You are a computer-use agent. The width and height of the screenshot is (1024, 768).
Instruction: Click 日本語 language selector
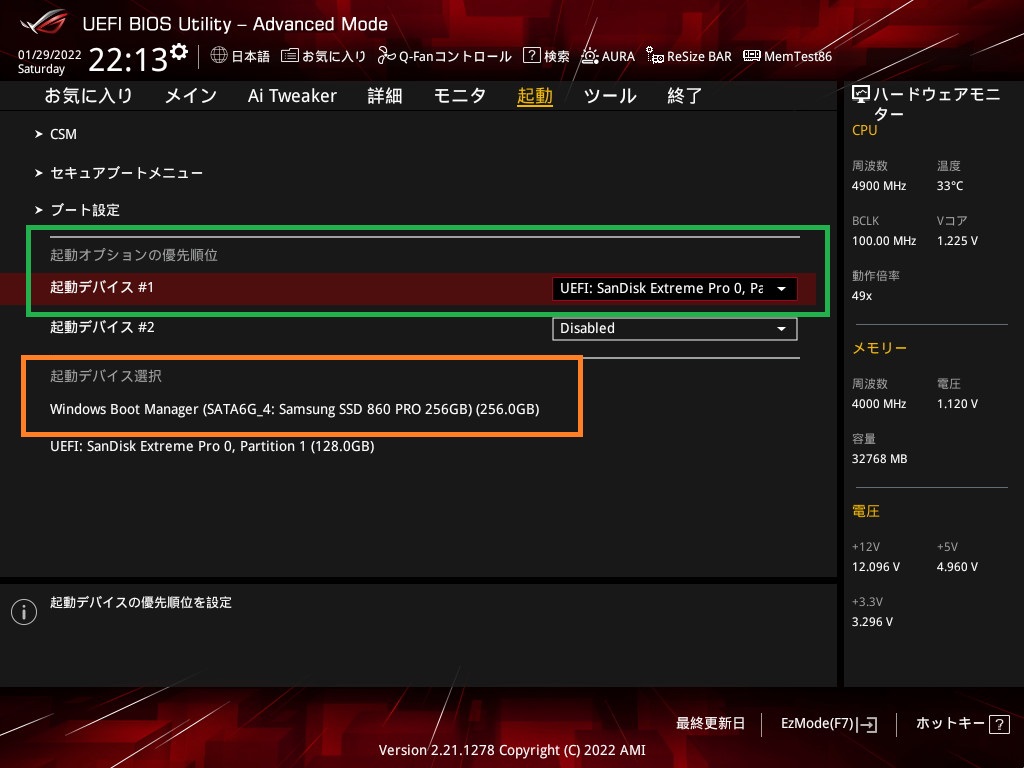point(251,57)
